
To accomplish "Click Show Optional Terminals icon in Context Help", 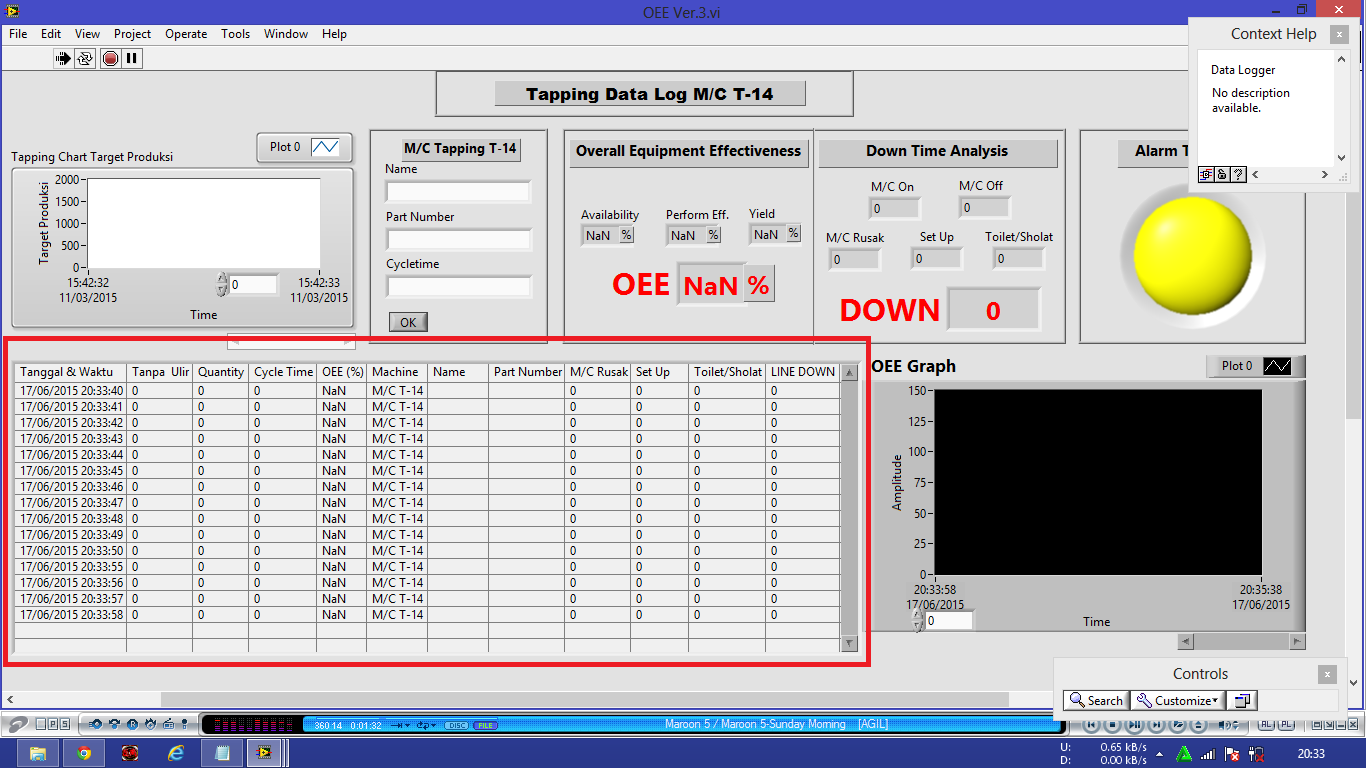I will tap(1207, 174).
